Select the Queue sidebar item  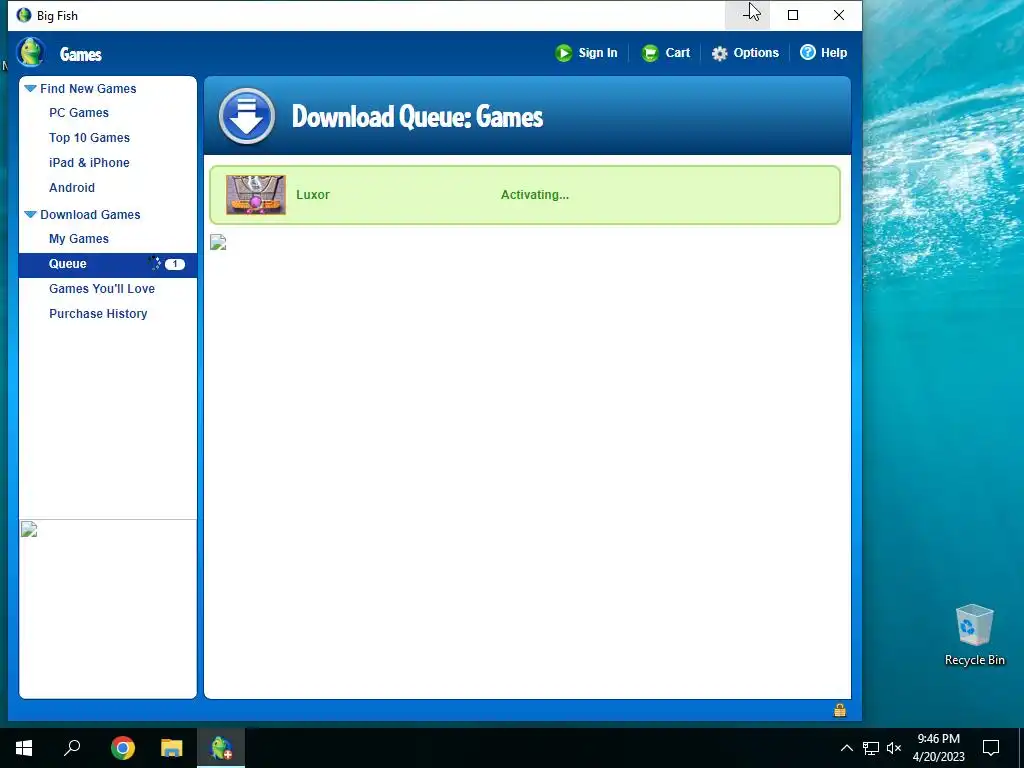108,264
